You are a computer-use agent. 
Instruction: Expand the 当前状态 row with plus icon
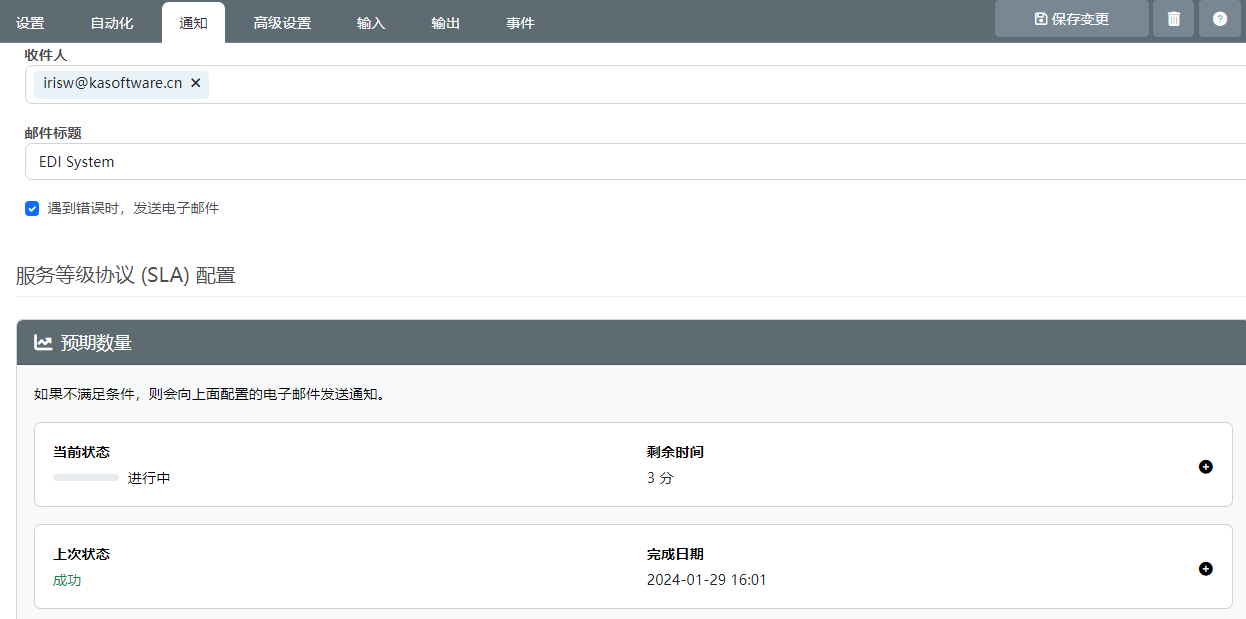[1205, 467]
